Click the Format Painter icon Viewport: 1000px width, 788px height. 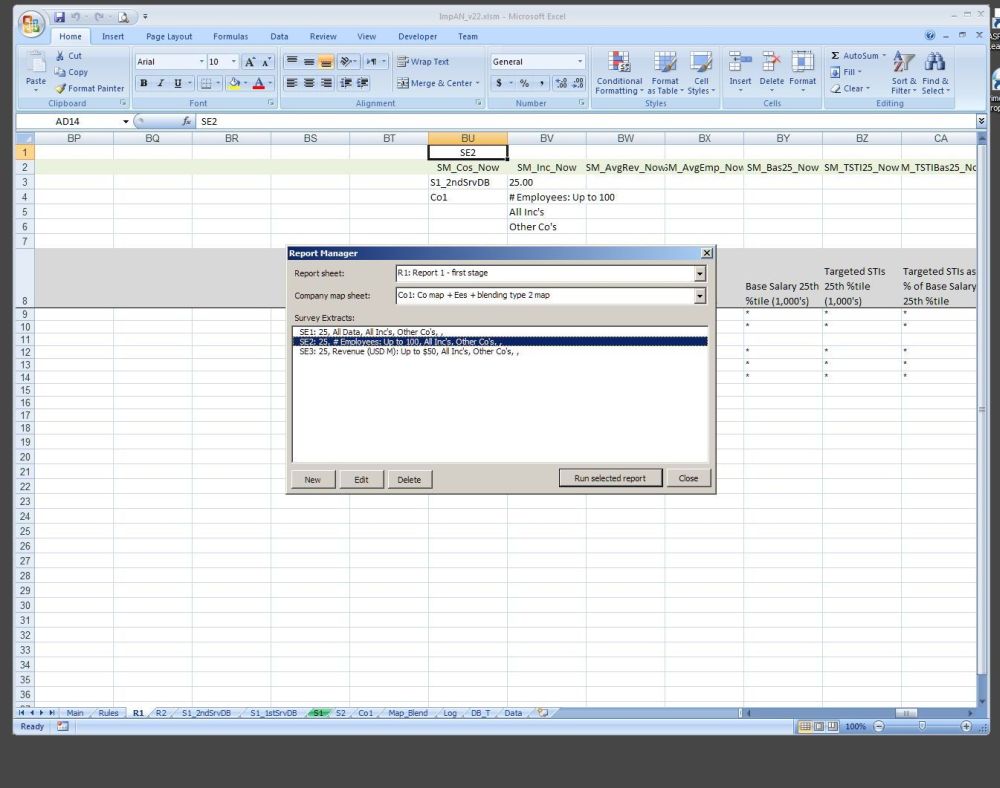62,88
